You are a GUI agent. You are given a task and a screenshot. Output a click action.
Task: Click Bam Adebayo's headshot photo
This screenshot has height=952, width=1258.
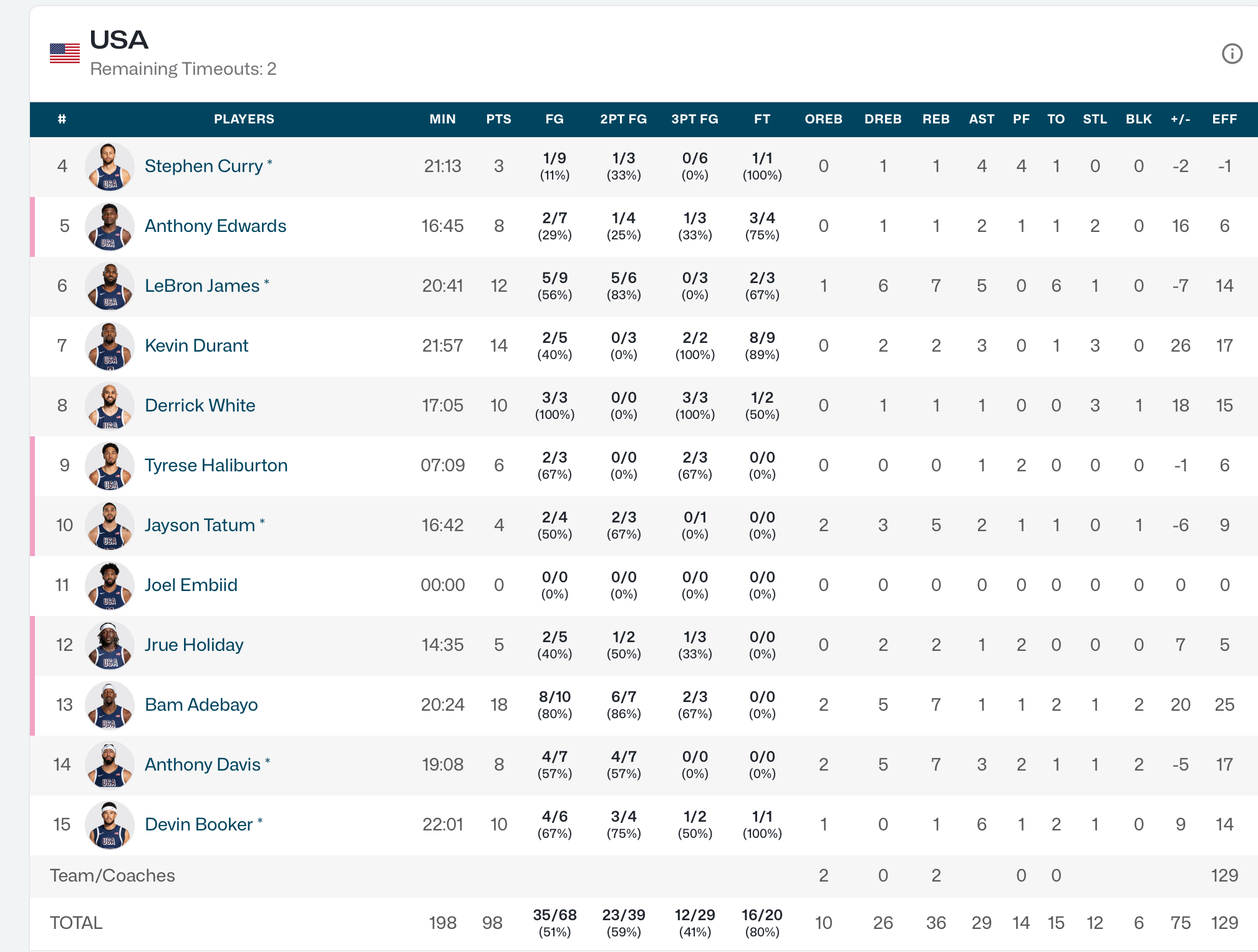(110, 705)
